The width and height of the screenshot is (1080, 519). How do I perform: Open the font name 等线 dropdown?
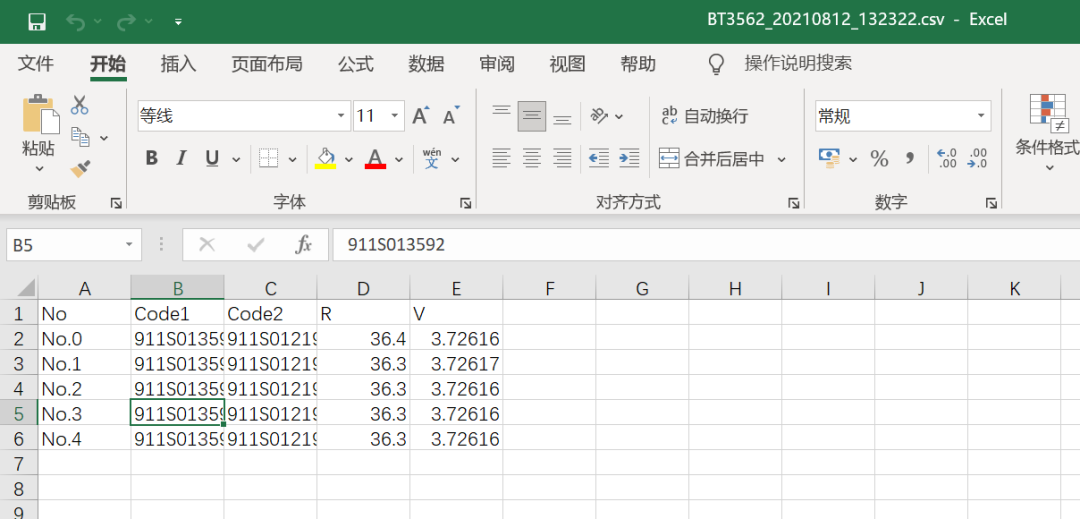coord(342,116)
